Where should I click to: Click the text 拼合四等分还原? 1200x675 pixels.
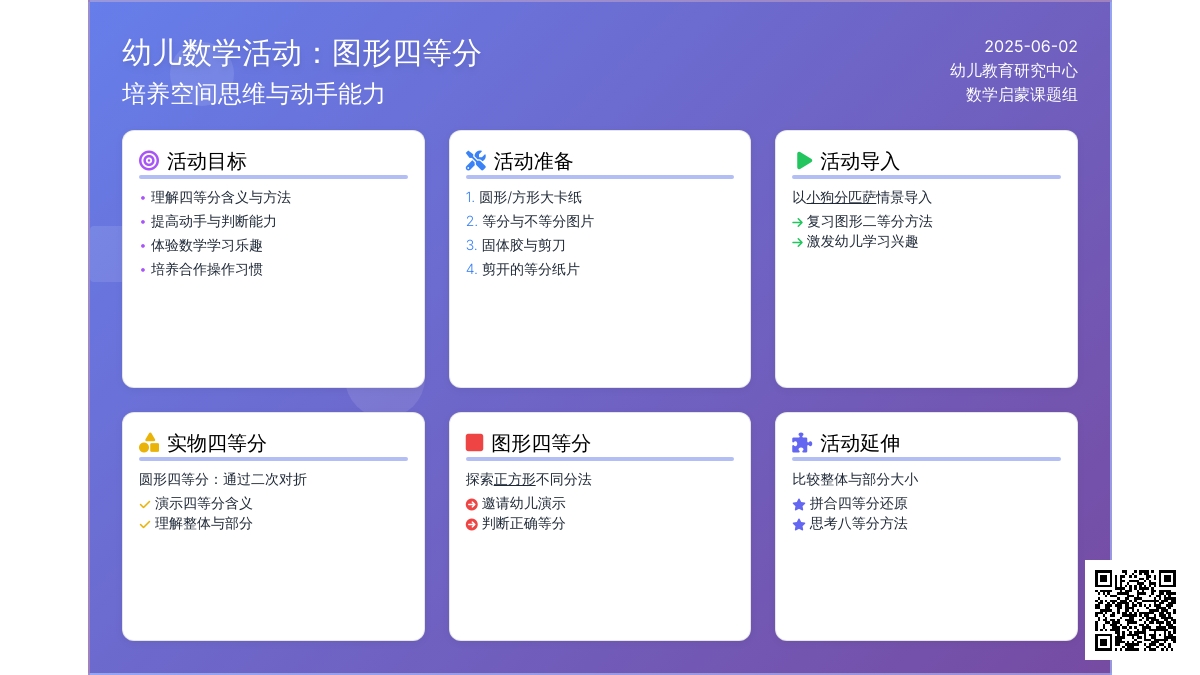click(x=859, y=504)
